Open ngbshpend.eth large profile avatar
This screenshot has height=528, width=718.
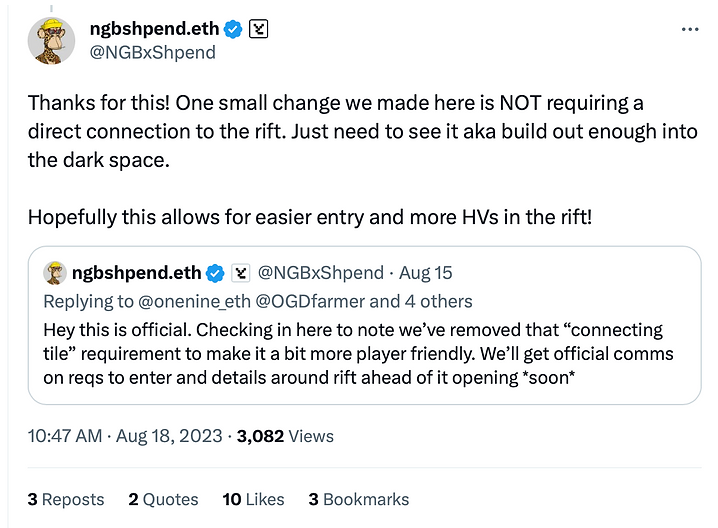coord(51,41)
